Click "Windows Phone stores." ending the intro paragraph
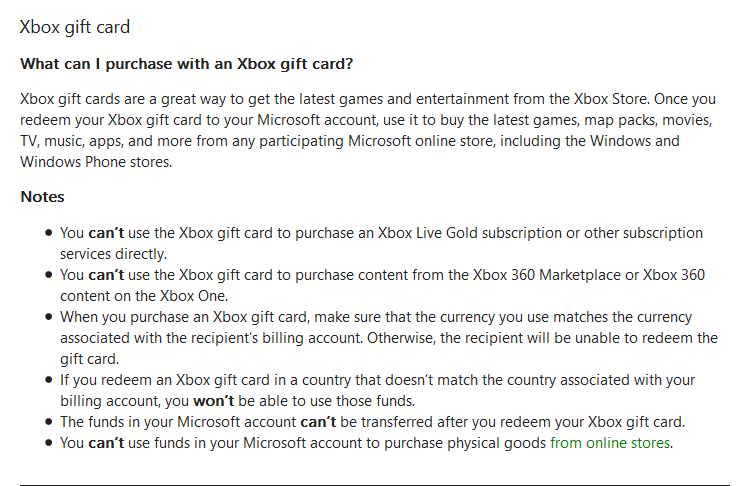747x486 pixels. tap(96, 162)
